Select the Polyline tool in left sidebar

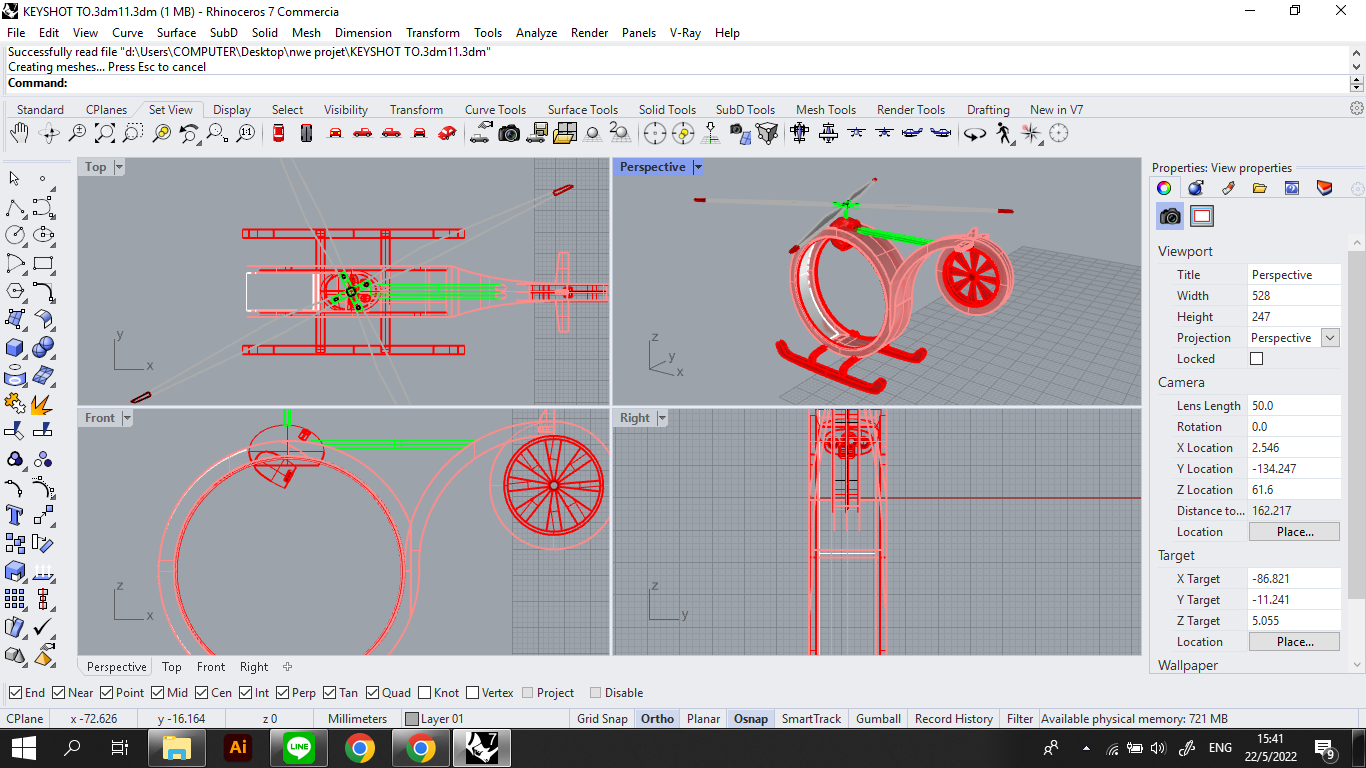(x=15, y=207)
